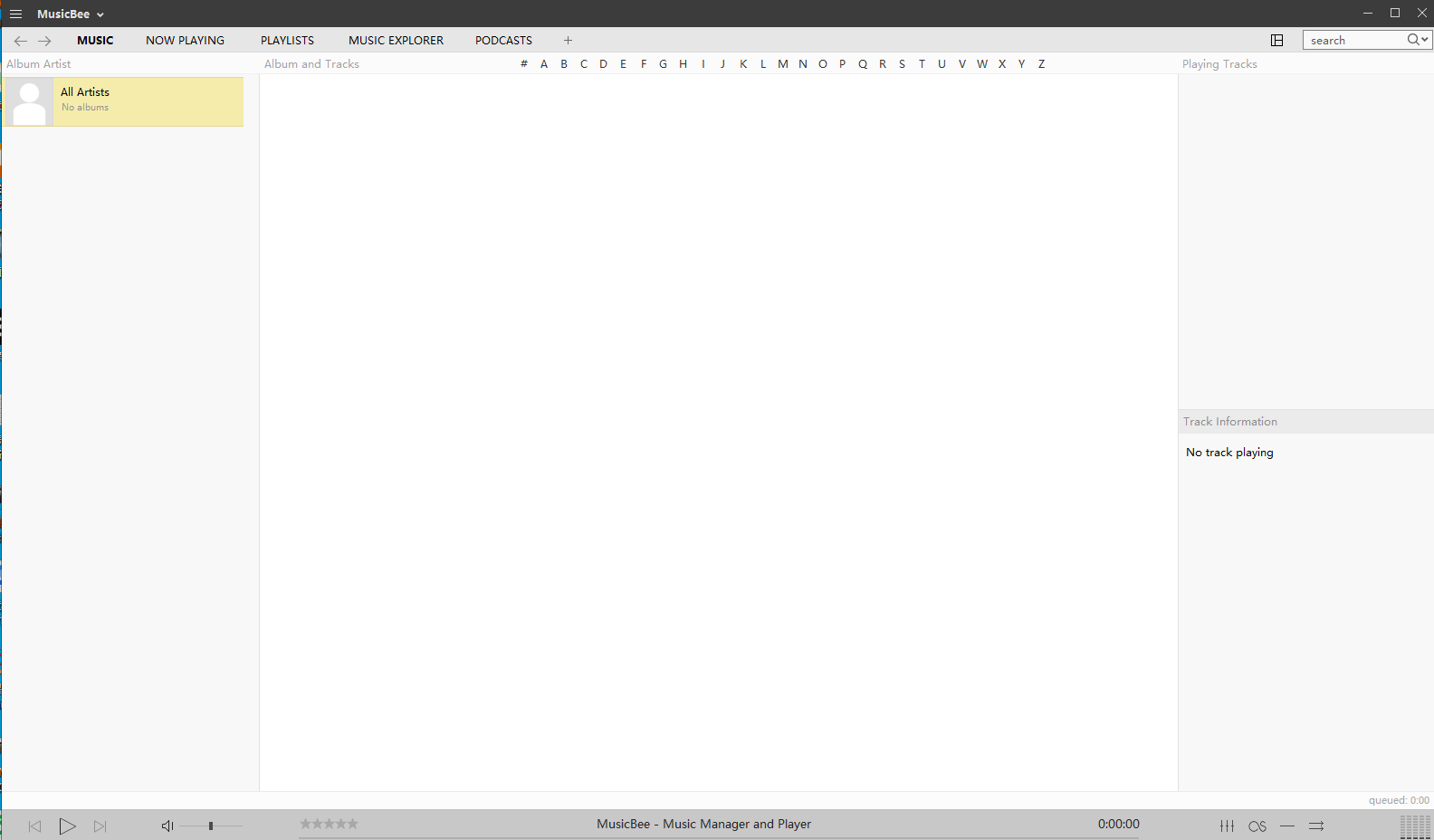Add a new tab with the plus icon
This screenshot has height=840, width=1434.
point(568,41)
